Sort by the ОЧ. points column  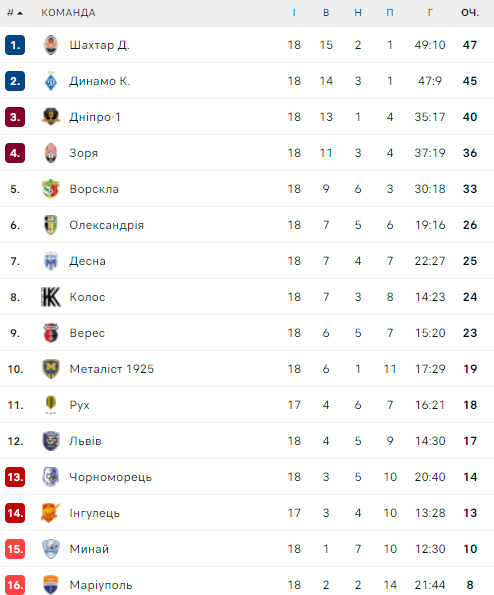click(470, 13)
